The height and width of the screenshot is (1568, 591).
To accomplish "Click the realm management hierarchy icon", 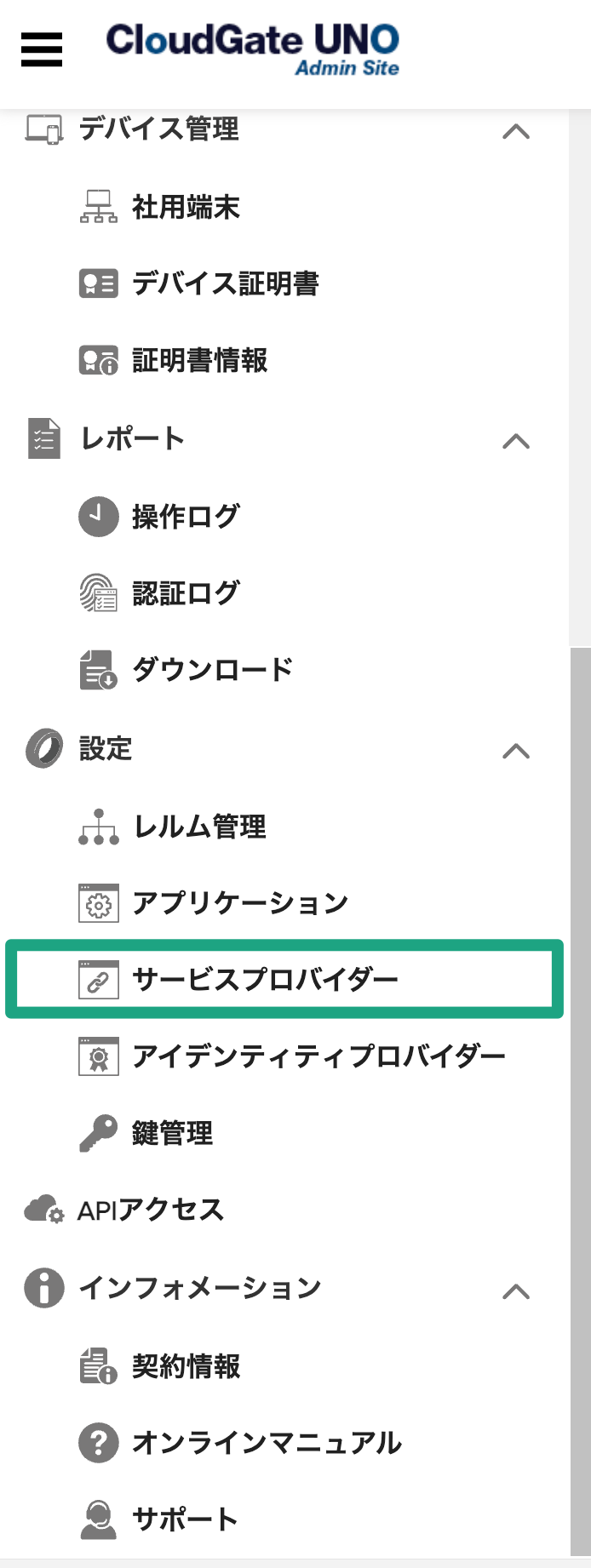I will tap(99, 827).
